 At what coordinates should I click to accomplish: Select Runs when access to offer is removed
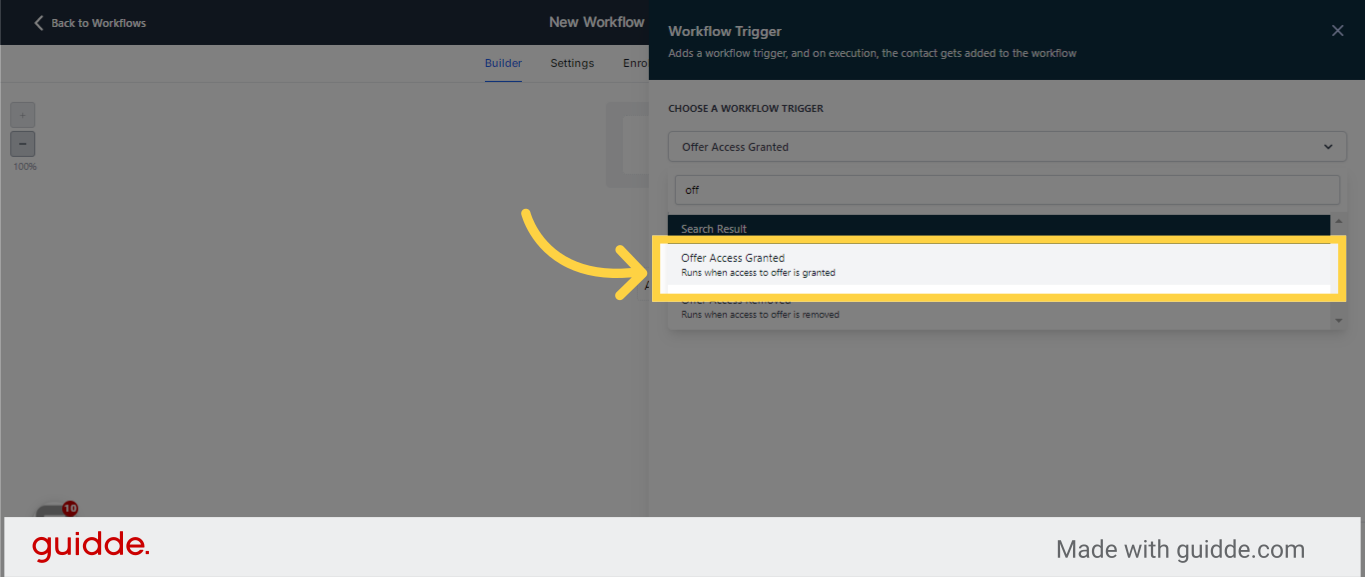point(760,314)
